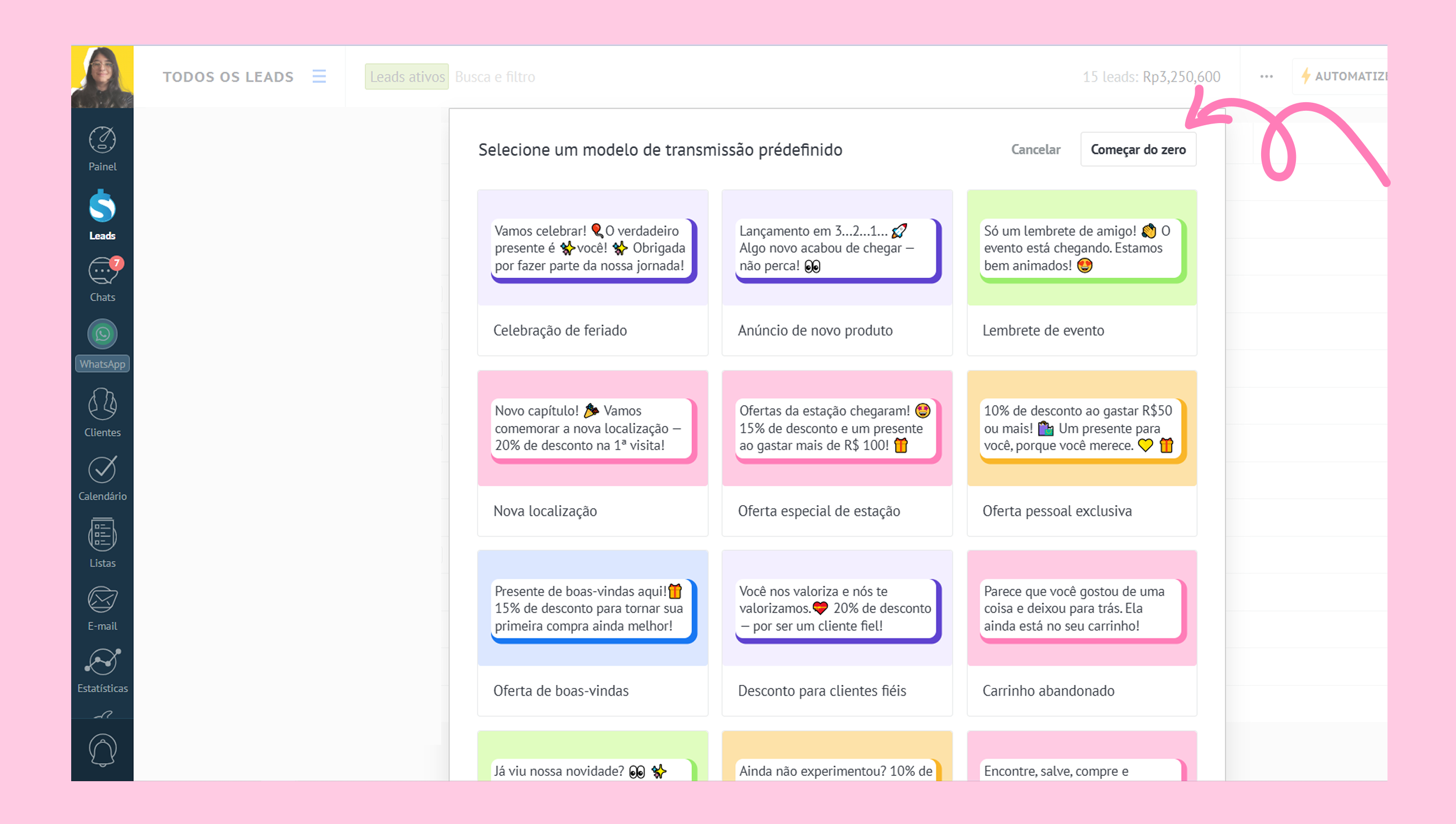
Task: Select the Anúncio de novo produto template
Action: 837,273
